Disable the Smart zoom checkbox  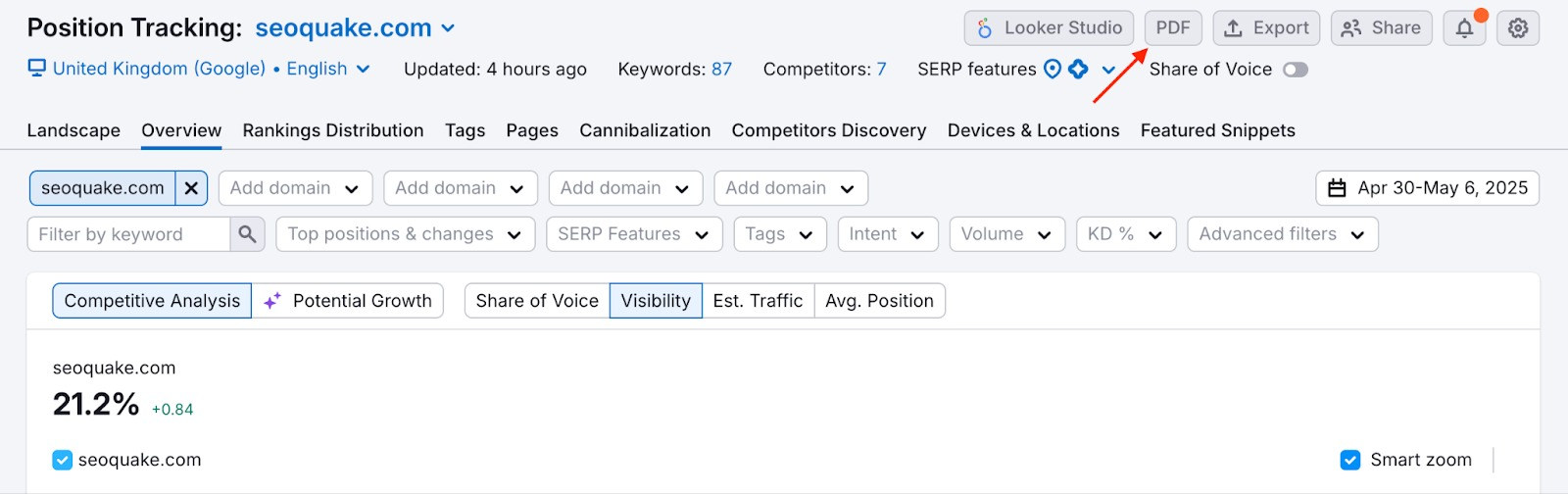pos(1350,460)
